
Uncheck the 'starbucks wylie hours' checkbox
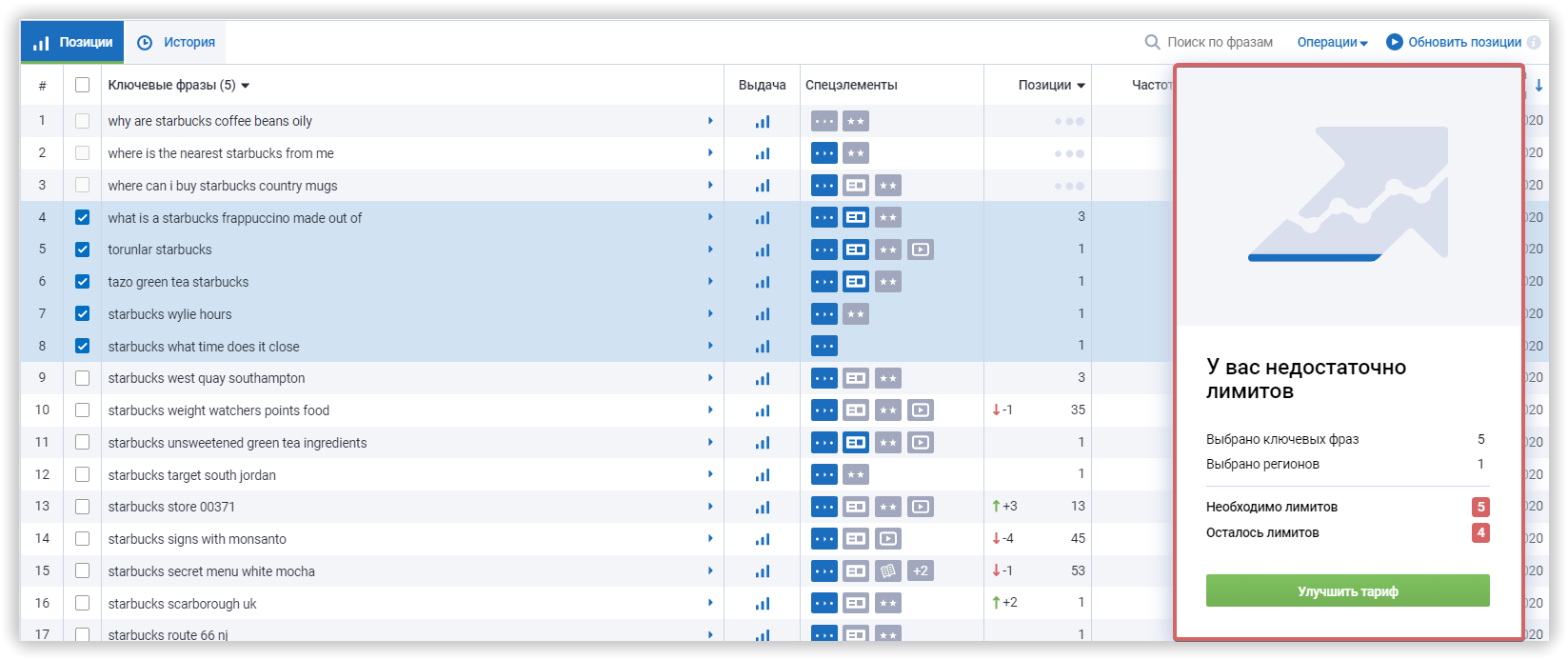pos(82,314)
